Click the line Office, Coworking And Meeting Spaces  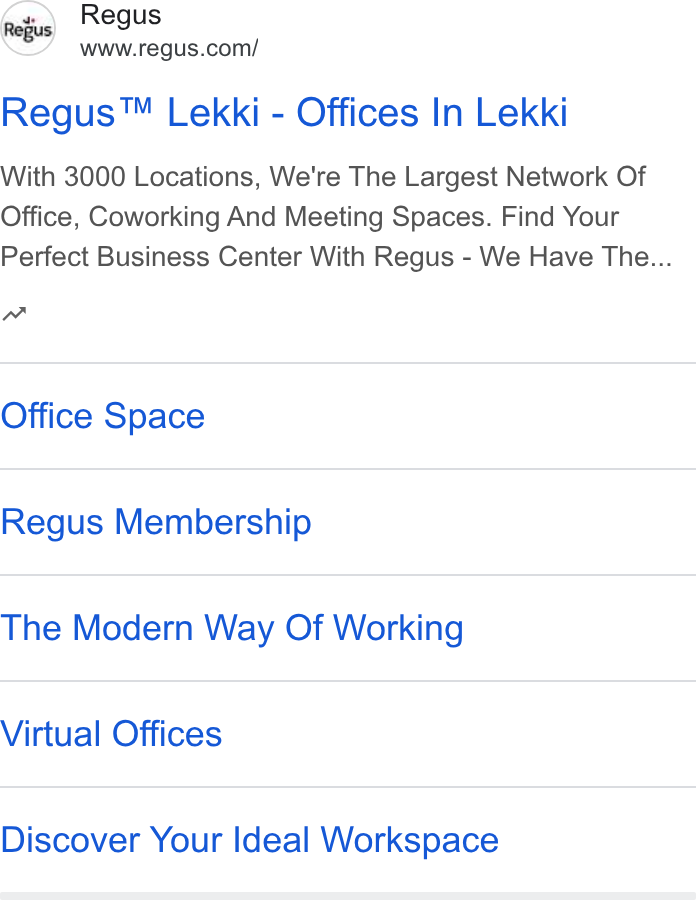(310, 217)
